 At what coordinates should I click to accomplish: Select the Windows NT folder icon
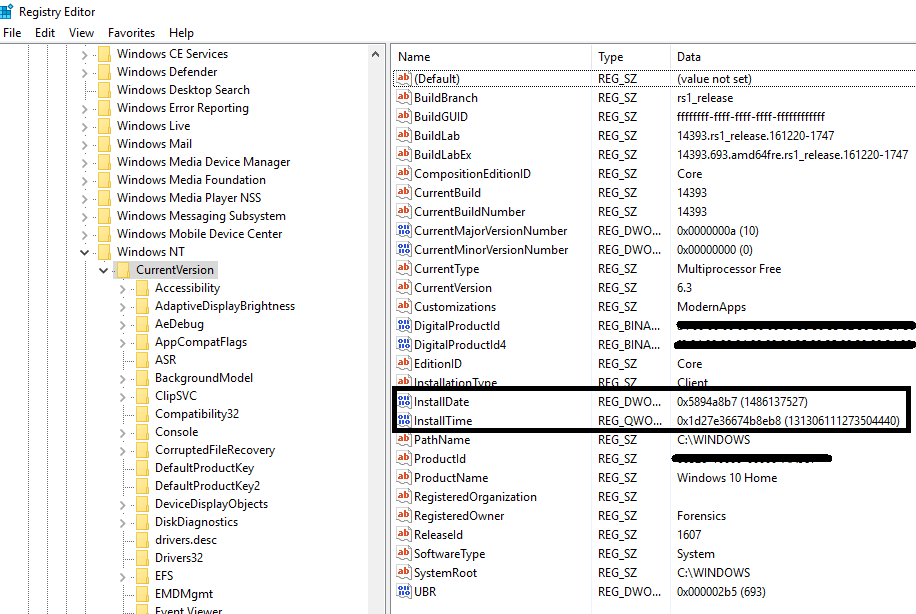coord(105,252)
